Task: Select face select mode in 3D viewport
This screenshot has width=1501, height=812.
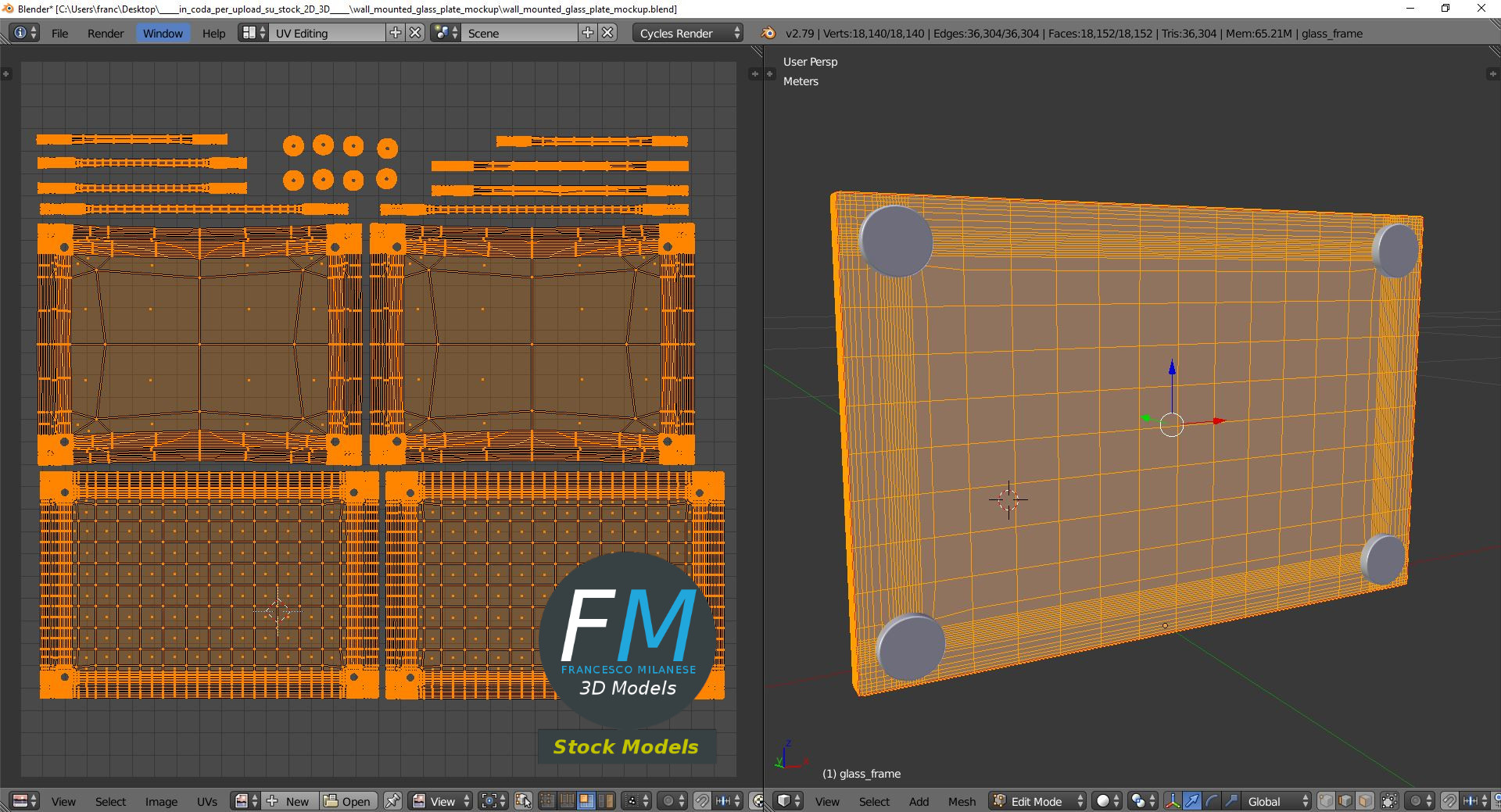Action: tap(1365, 801)
